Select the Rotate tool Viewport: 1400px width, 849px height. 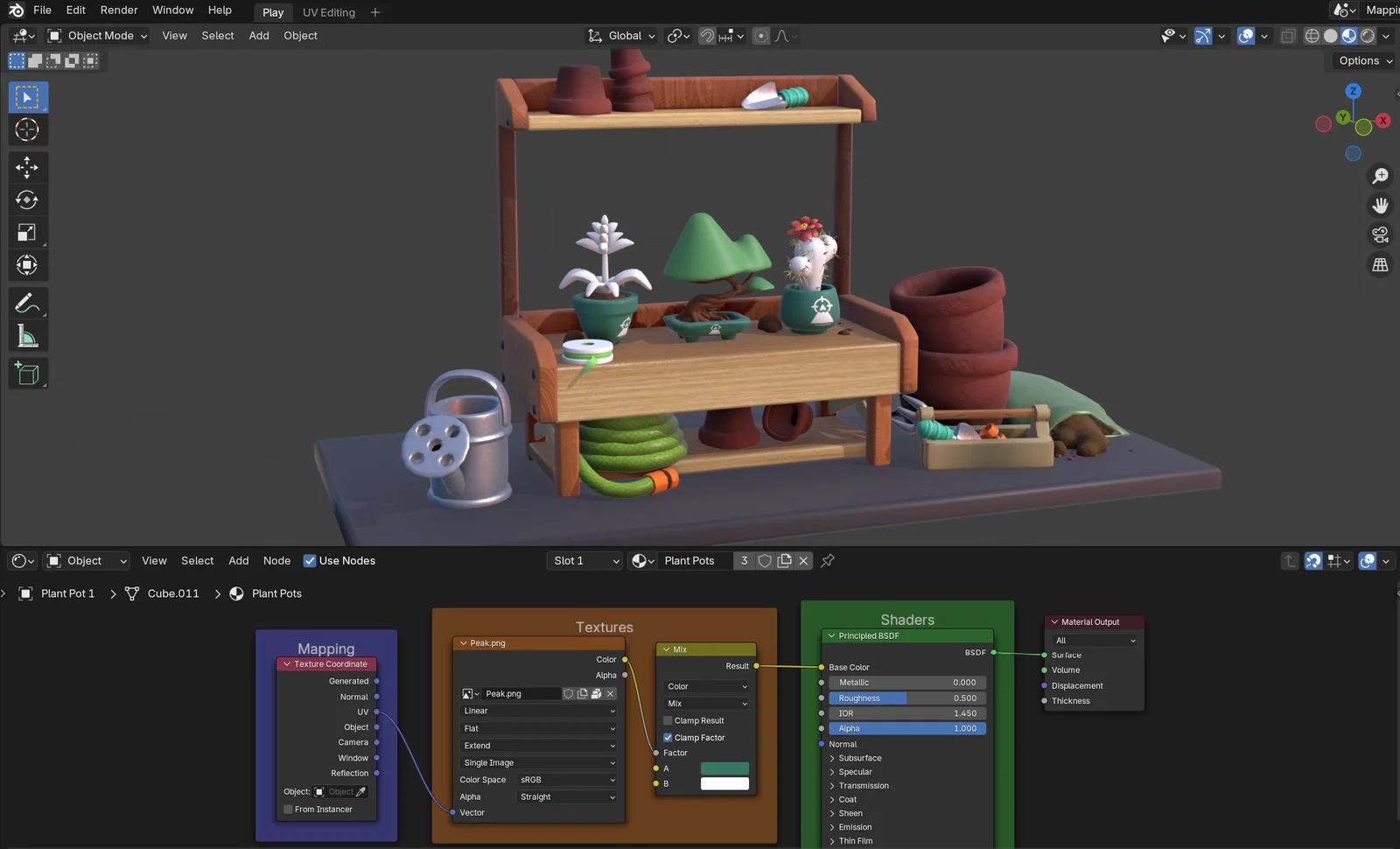pos(27,200)
